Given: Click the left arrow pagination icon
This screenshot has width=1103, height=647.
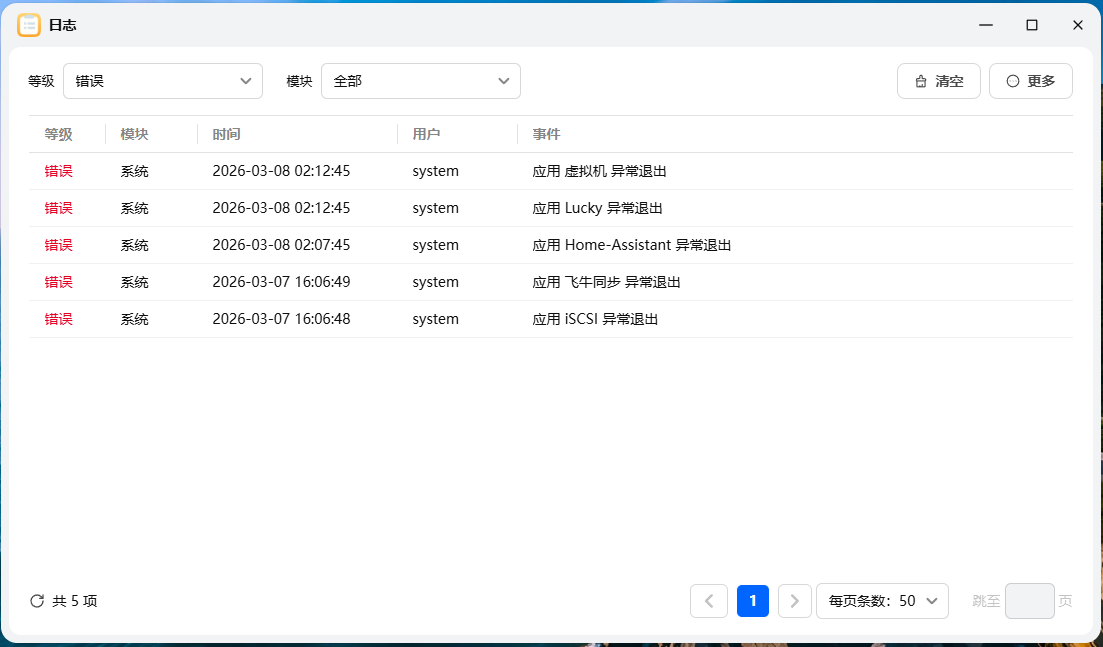Looking at the screenshot, I should coord(709,601).
